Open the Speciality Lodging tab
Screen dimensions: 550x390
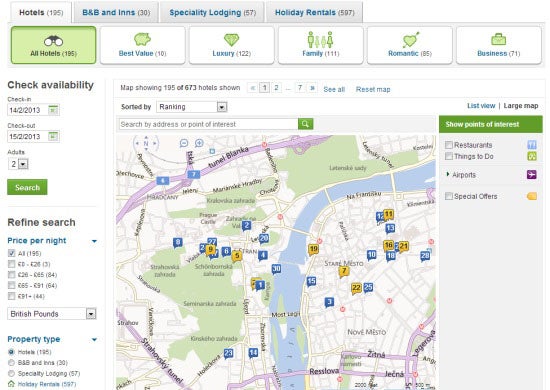[213, 12]
